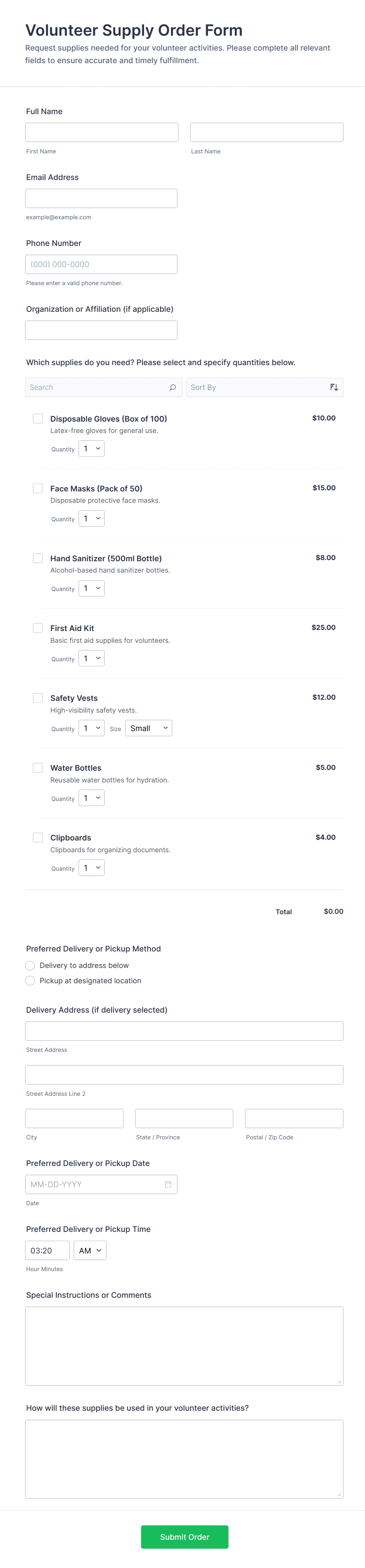Choose Delivery to address below option
Viewport: 365px width, 1568px height.
(x=31, y=966)
